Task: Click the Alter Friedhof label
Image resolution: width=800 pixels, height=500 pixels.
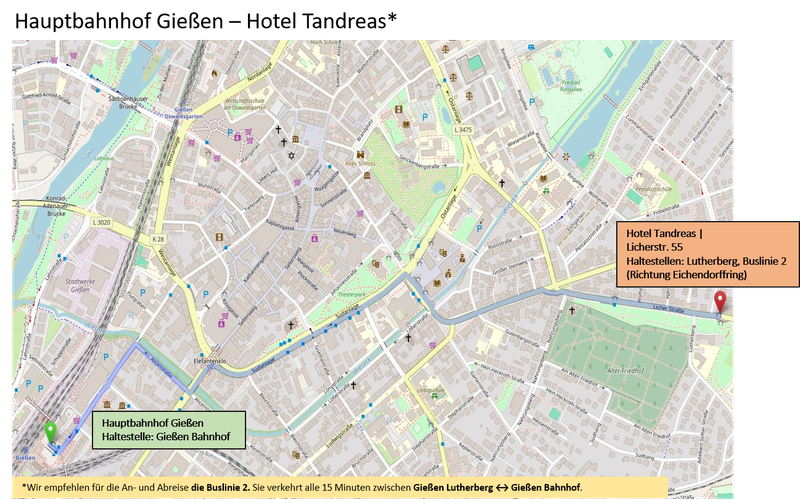Action: (626, 371)
